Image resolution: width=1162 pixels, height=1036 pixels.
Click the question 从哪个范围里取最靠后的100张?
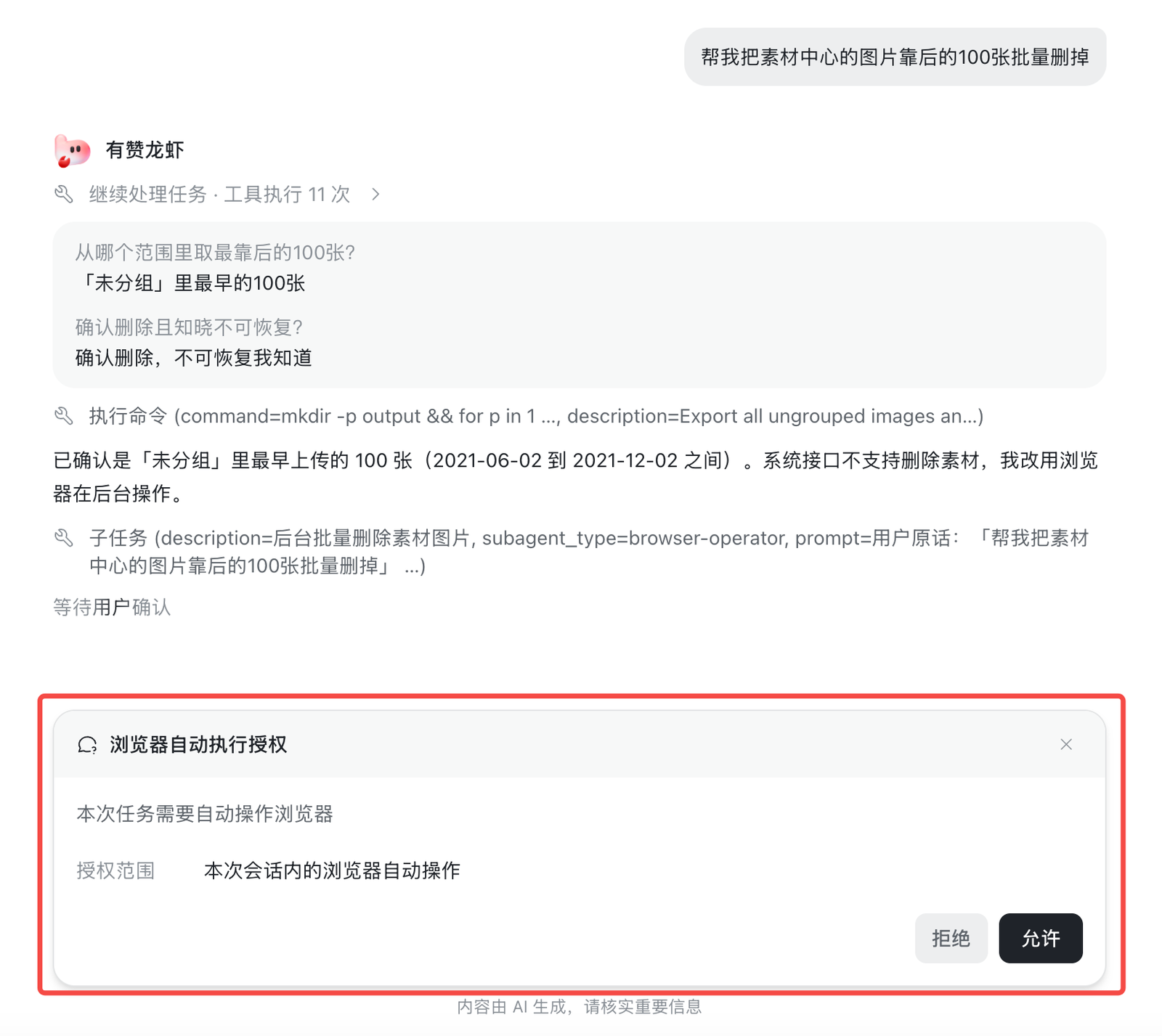(x=215, y=252)
